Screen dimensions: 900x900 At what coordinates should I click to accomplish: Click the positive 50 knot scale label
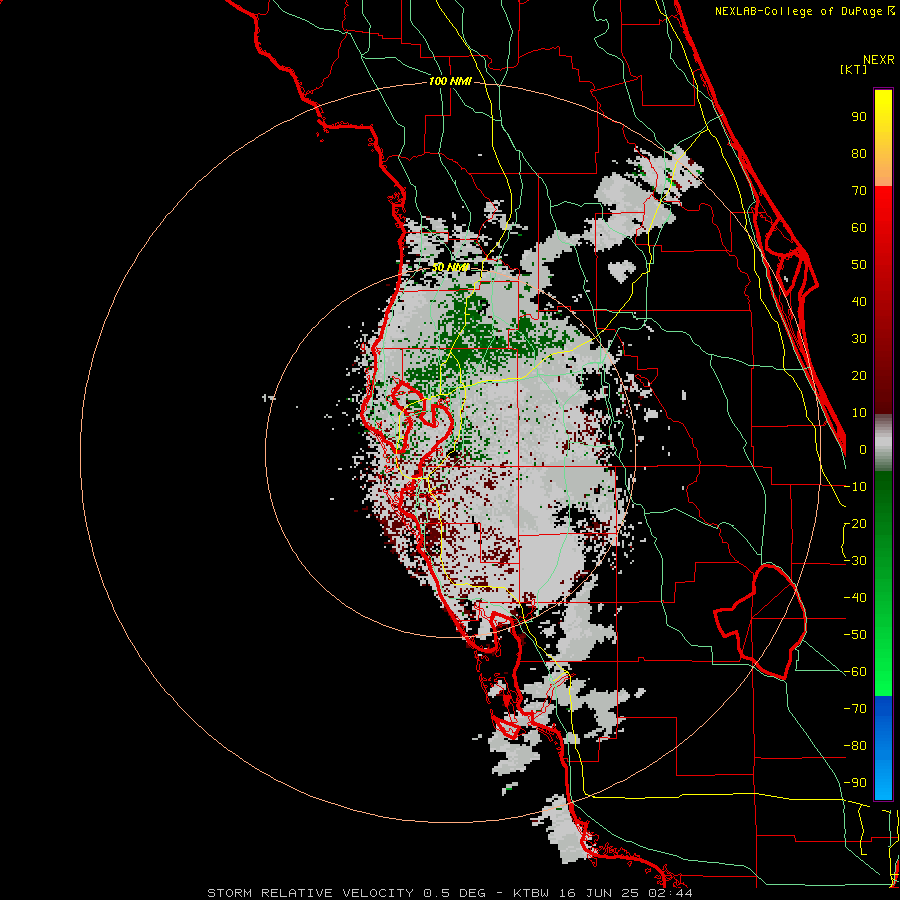[x=859, y=265]
